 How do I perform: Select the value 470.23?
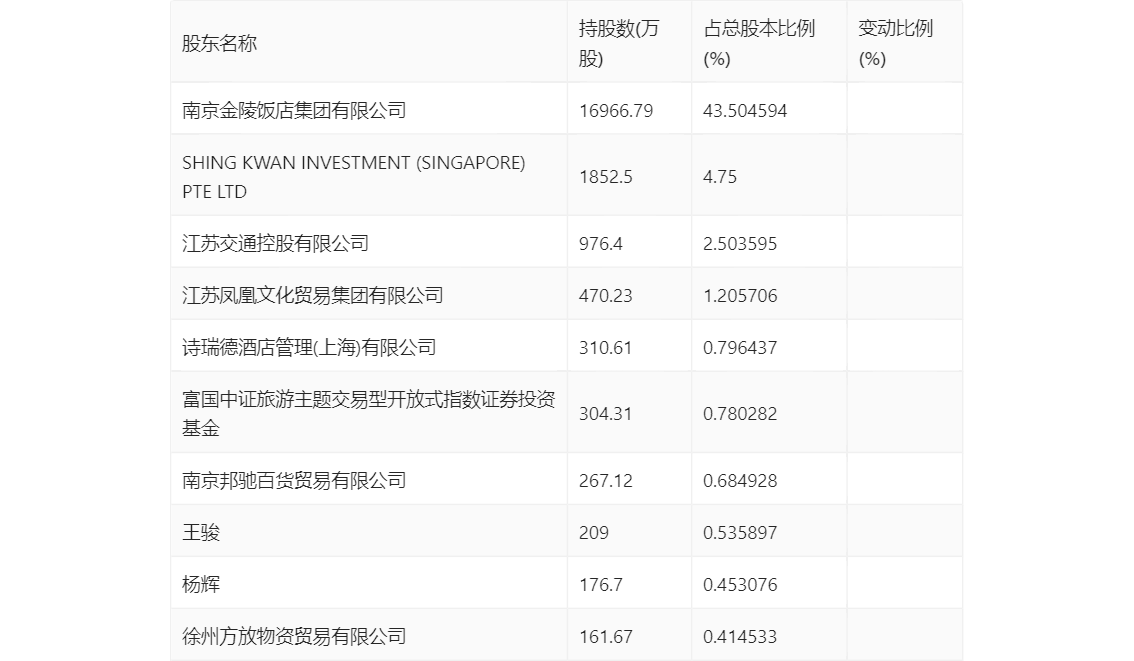[x=605, y=296]
